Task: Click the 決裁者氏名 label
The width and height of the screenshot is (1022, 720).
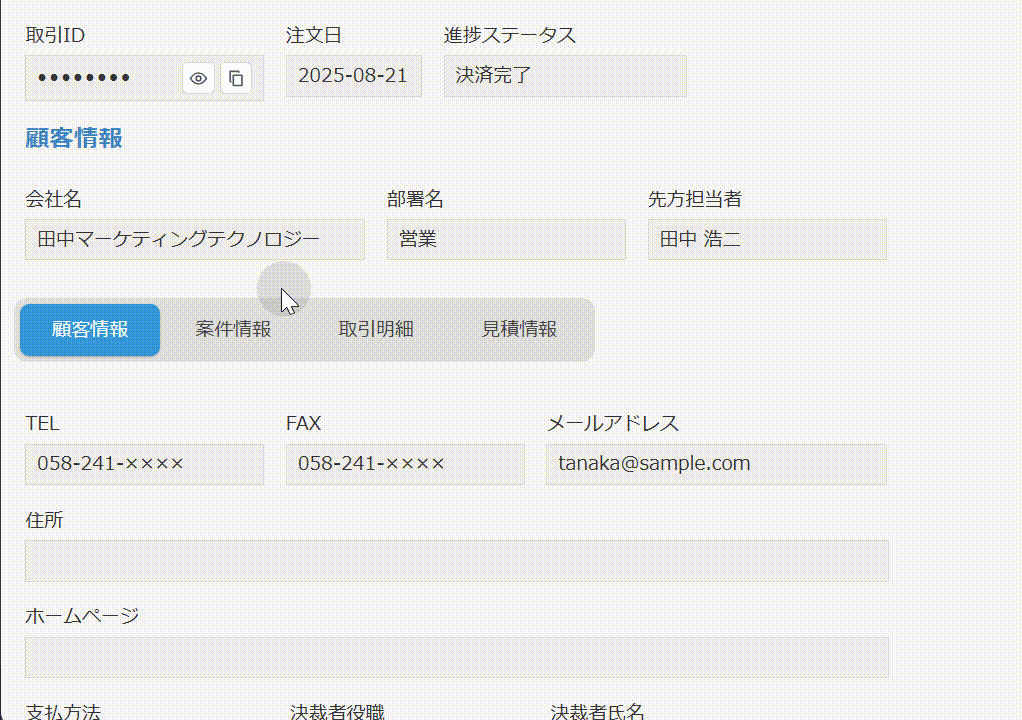Action: tap(598, 711)
